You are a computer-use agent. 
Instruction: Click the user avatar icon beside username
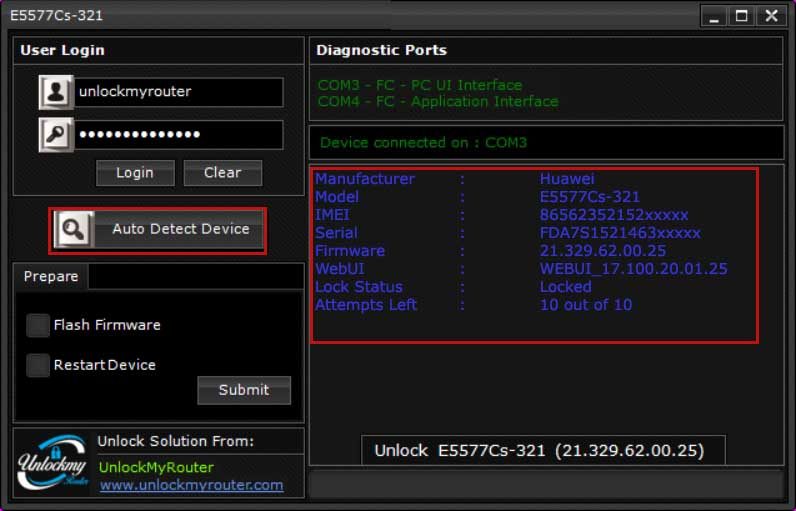pos(56,92)
